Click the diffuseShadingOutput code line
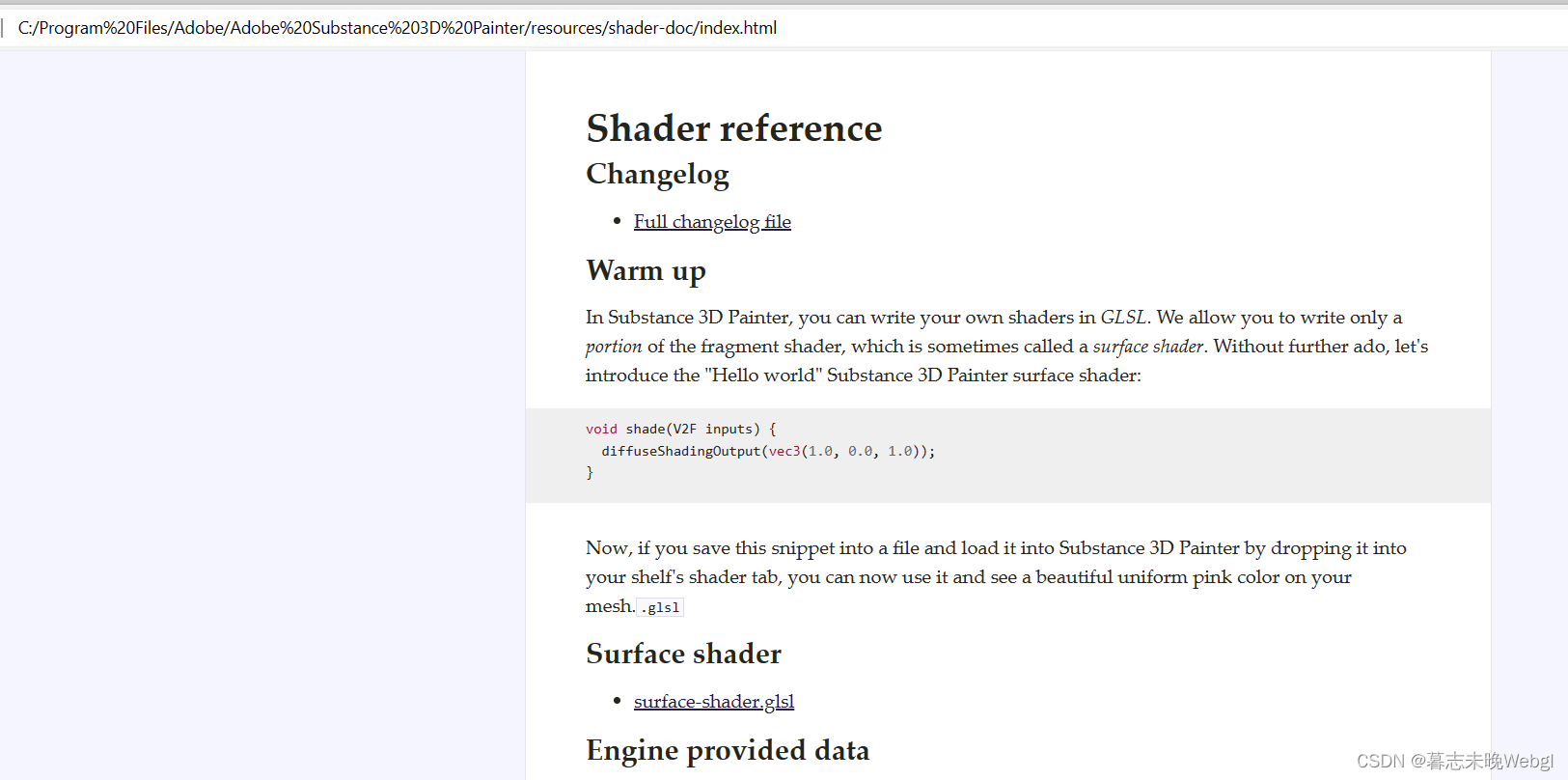Viewport: 1568px width, 780px height. click(x=768, y=451)
